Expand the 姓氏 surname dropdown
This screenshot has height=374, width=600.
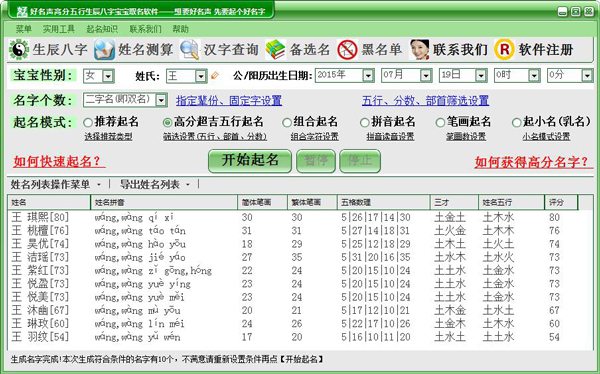[x=201, y=76]
